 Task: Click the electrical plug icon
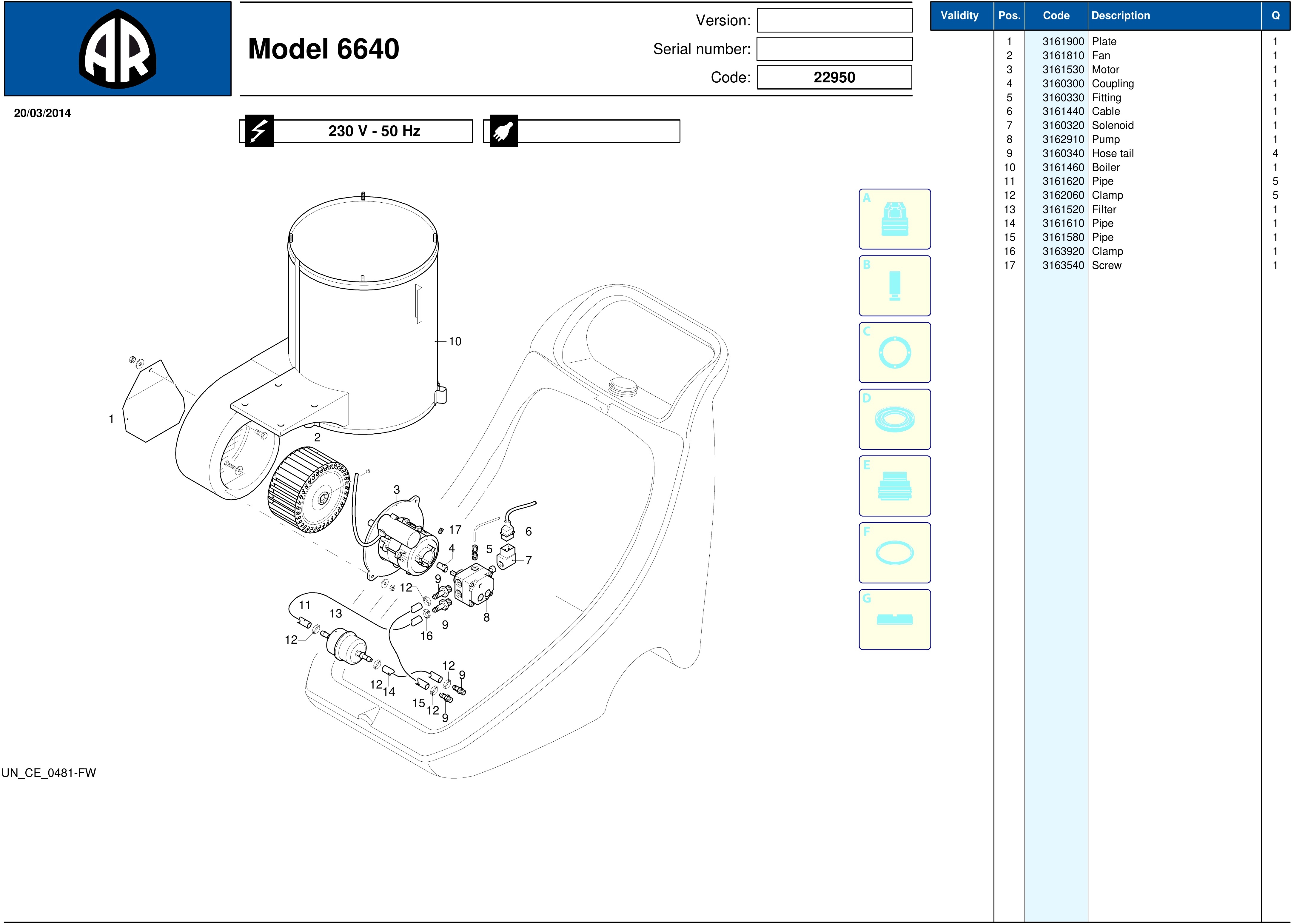[x=503, y=131]
